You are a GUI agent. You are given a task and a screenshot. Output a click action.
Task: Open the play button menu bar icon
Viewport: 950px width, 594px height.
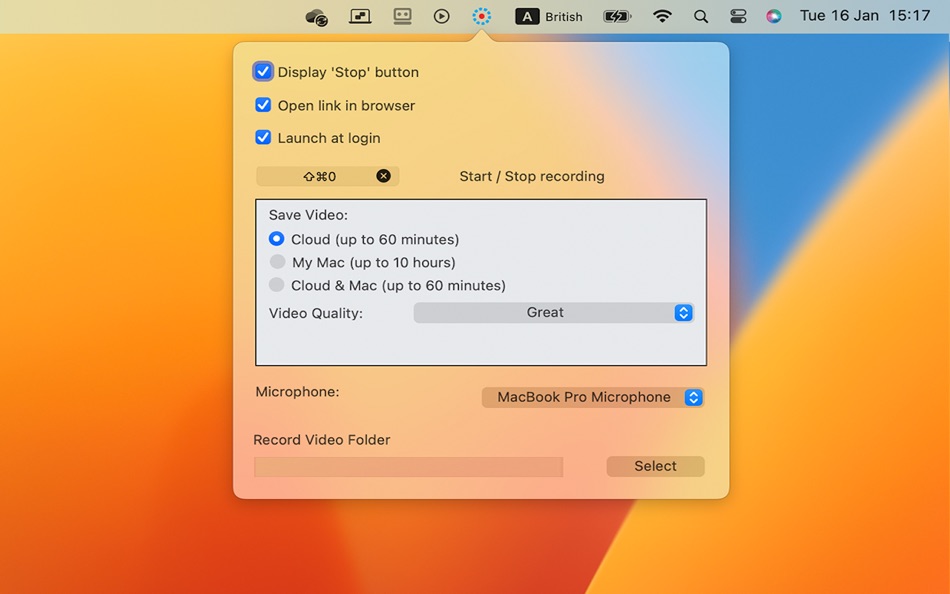(x=441, y=16)
